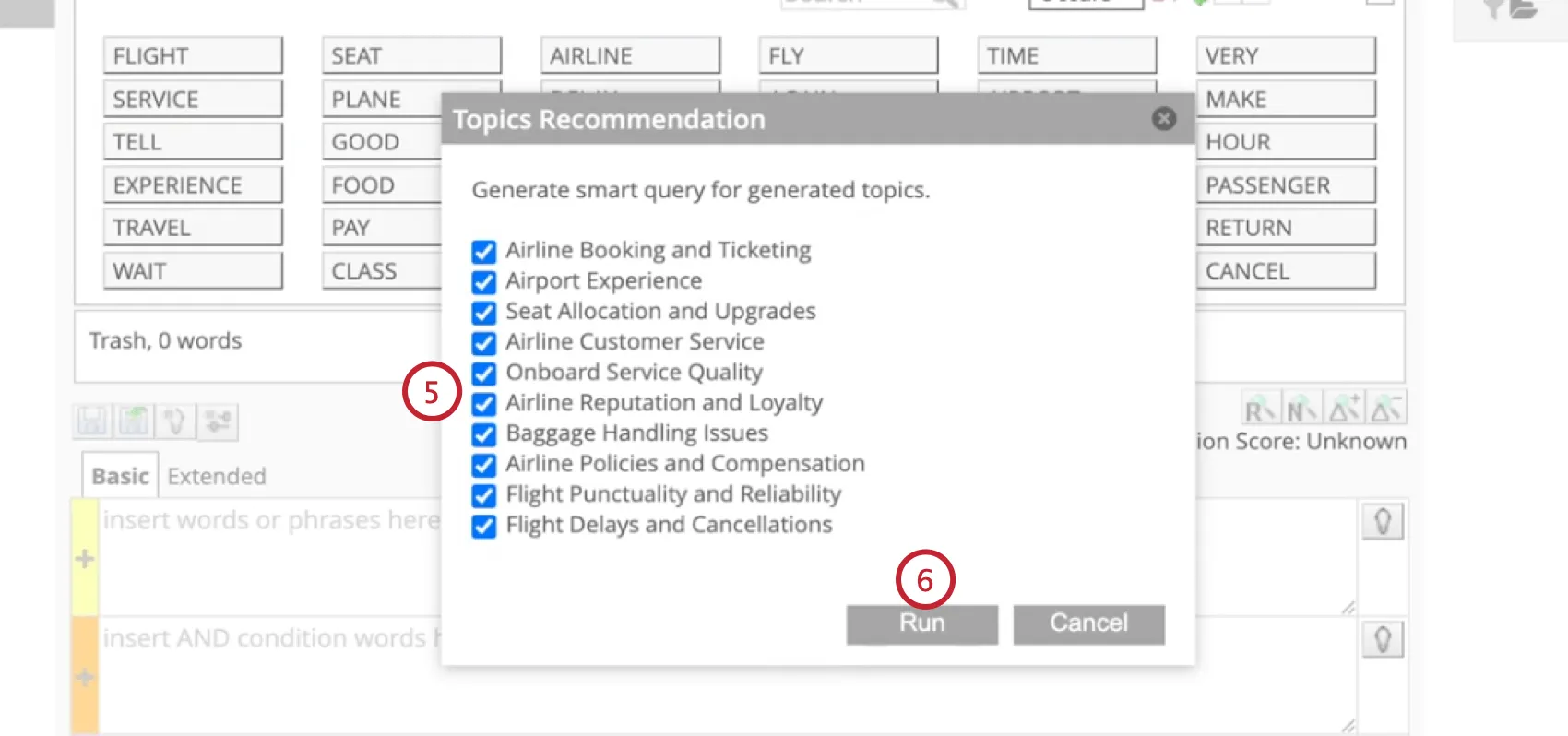The height and width of the screenshot is (736, 1568).
Task: Select the Basic tab
Action: click(x=119, y=476)
